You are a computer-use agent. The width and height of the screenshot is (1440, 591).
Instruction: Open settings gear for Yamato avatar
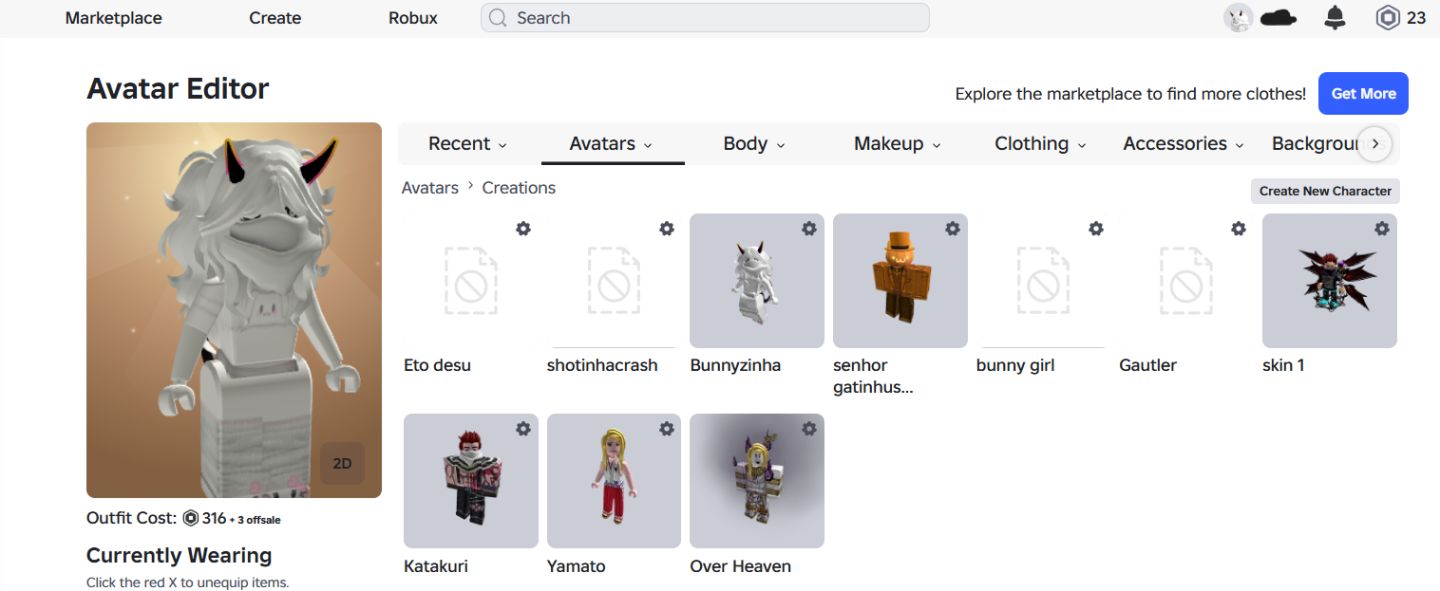666,429
